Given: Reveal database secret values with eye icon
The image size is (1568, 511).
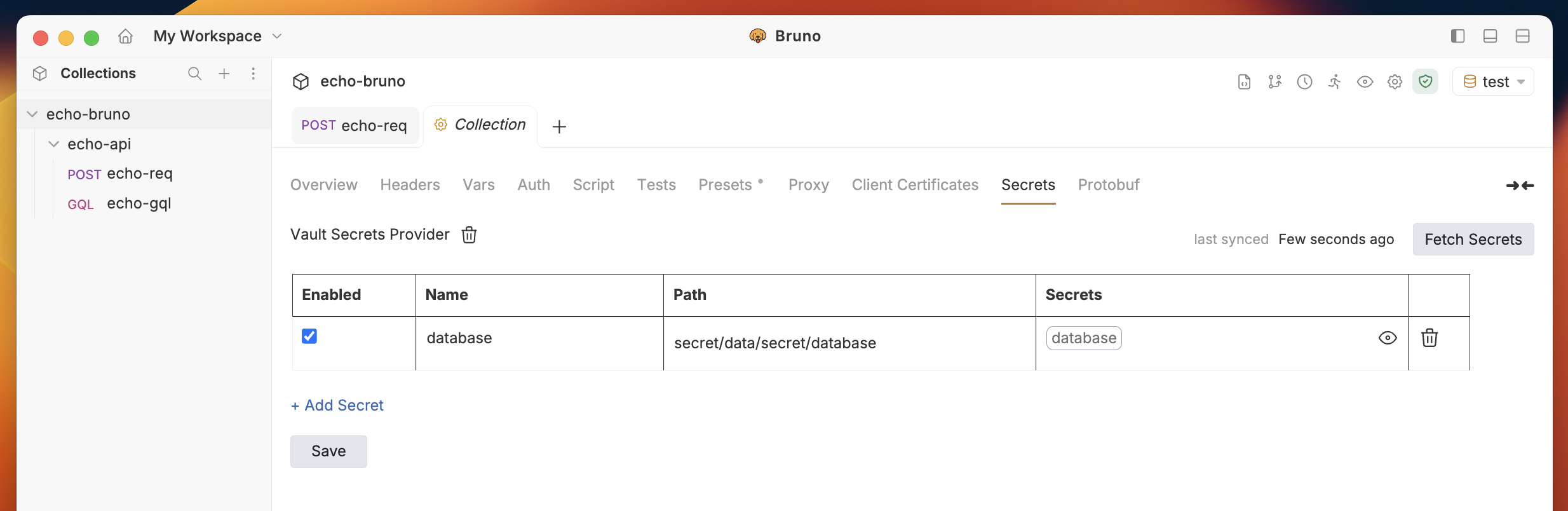Looking at the screenshot, I should click(x=1388, y=338).
